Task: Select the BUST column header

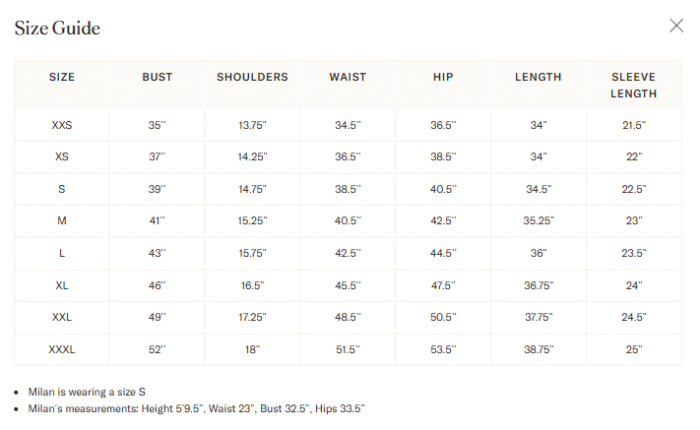Action: [x=157, y=77]
